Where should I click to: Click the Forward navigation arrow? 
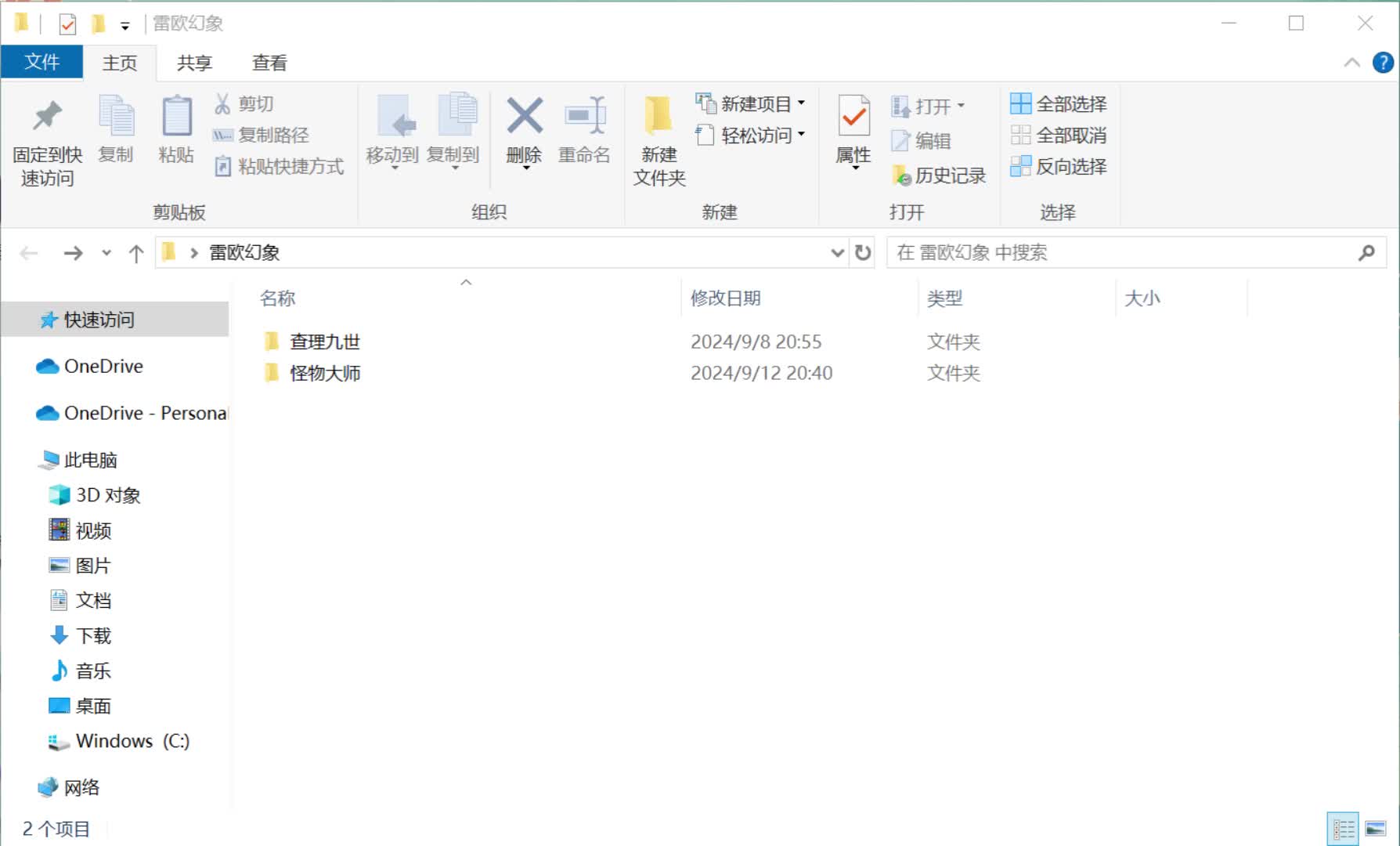(x=73, y=253)
